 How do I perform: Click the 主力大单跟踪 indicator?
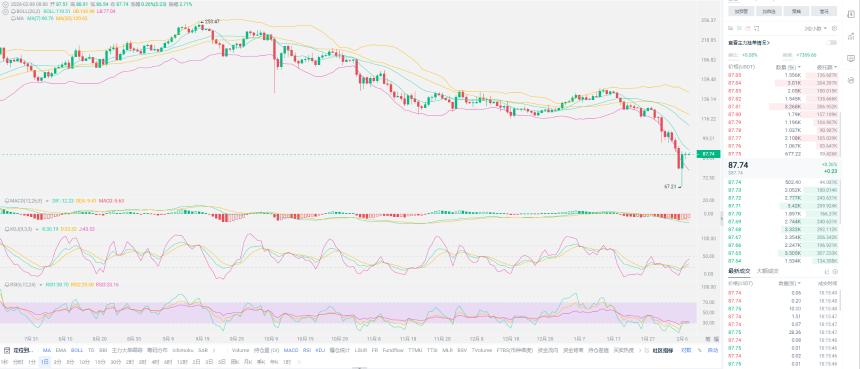click(x=127, y=350)
